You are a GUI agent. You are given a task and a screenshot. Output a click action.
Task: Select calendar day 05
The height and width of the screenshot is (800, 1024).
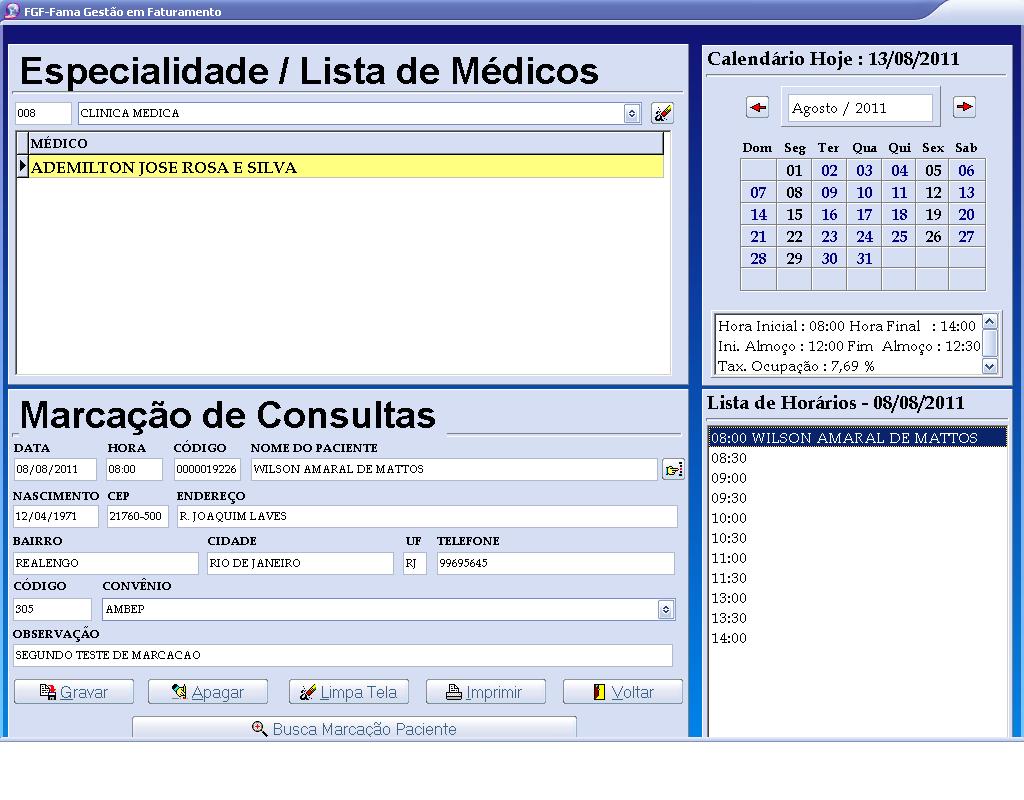pyautogui.click(x=933, y=170)
